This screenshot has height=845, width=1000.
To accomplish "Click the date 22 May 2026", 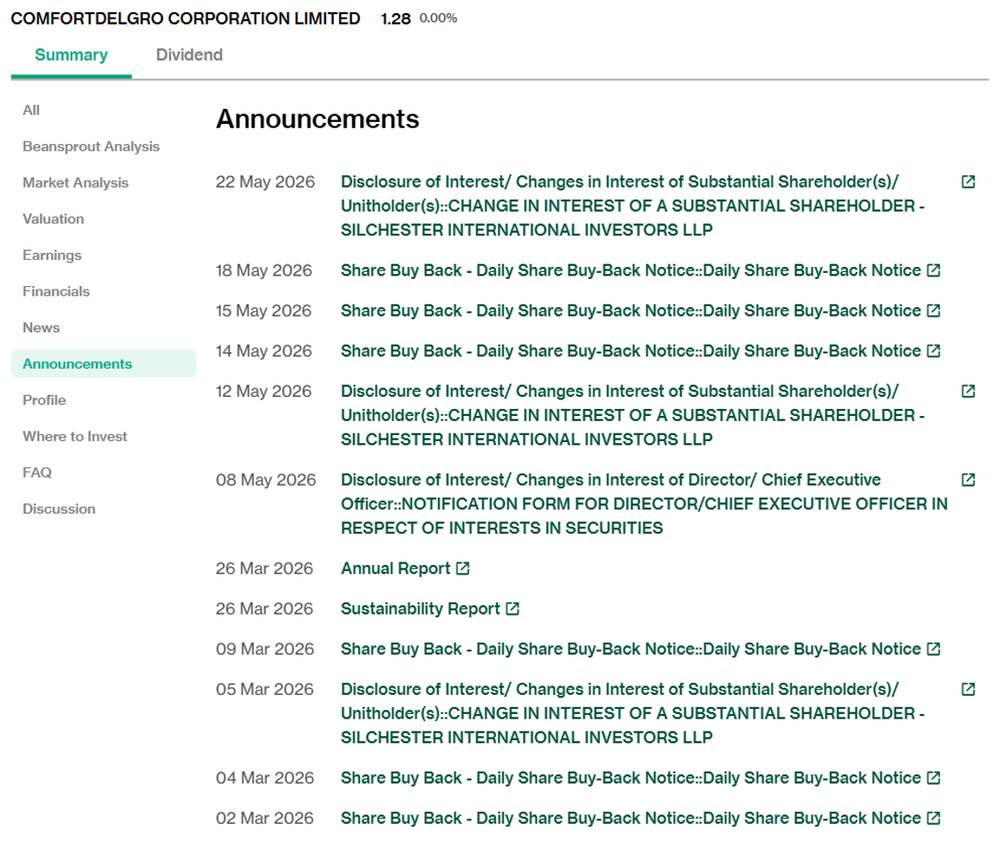I will [265, 182].
